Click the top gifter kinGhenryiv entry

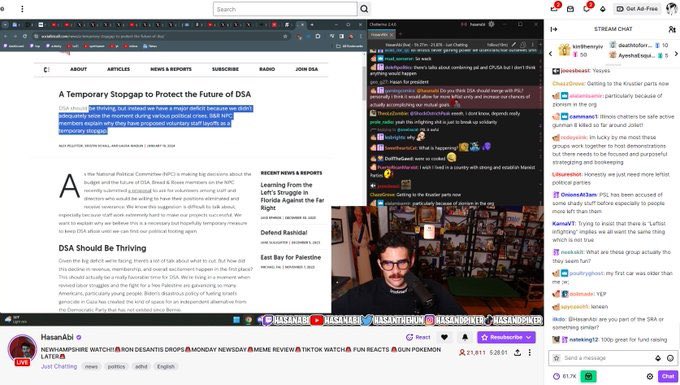580,50
